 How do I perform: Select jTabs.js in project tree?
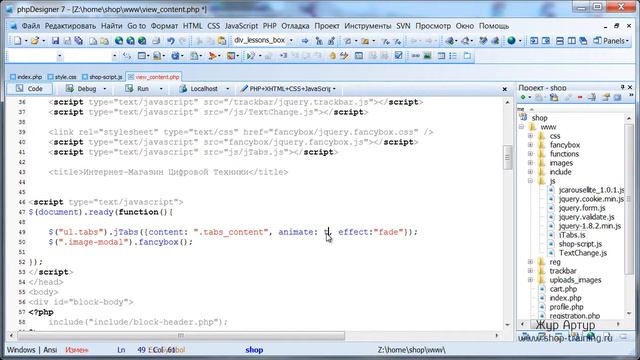pyautogui.click(x=572, y=235)
